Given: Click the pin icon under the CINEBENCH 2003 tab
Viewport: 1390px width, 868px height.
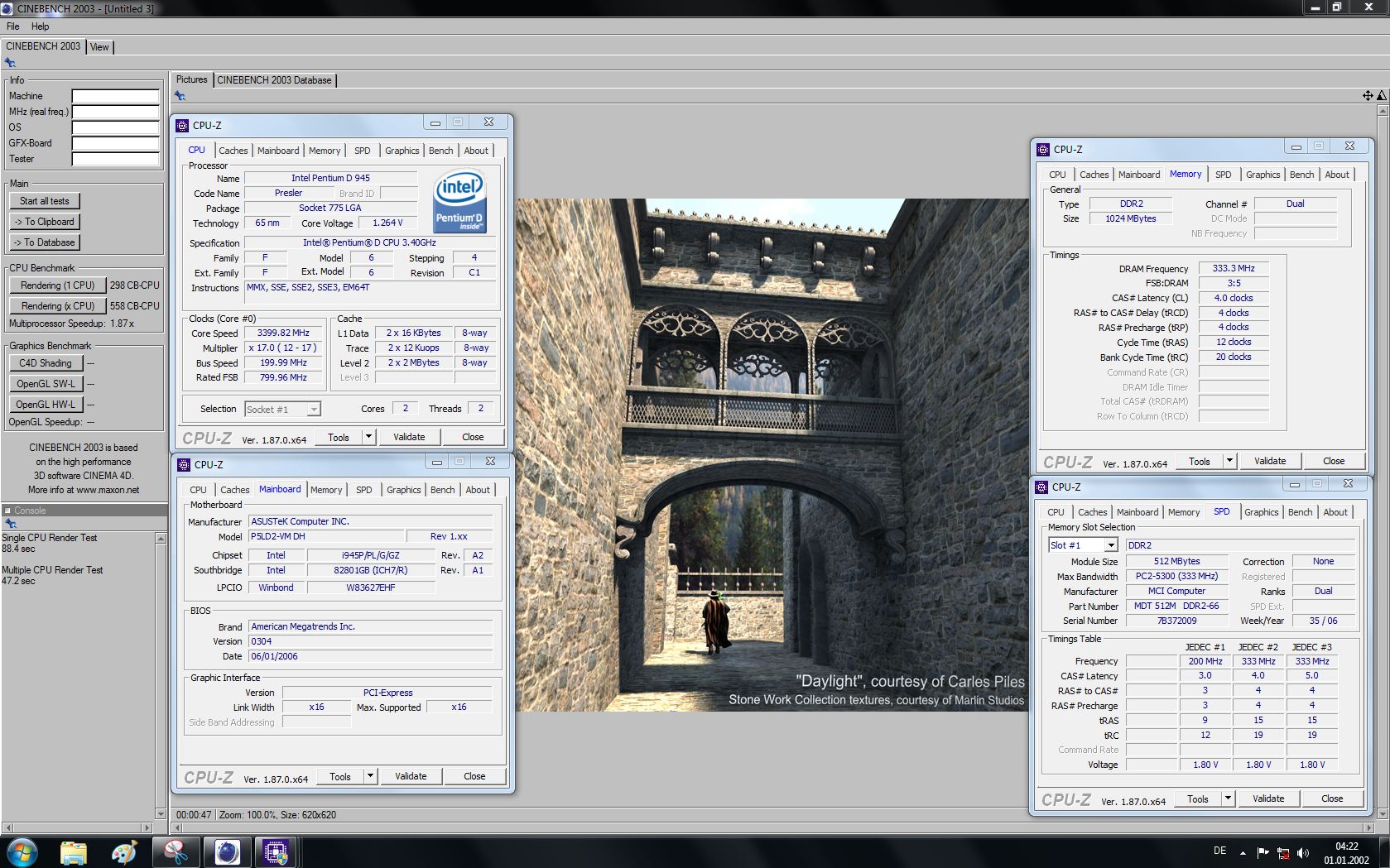Looking at the screenshot, I should (10, 62).
